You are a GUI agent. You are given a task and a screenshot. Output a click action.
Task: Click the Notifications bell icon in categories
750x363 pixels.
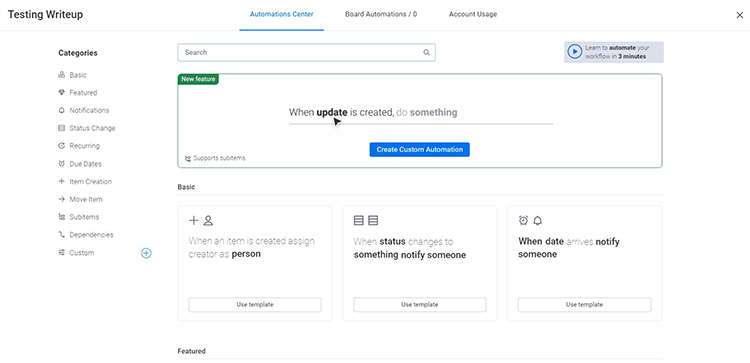(x=61, y=110)
